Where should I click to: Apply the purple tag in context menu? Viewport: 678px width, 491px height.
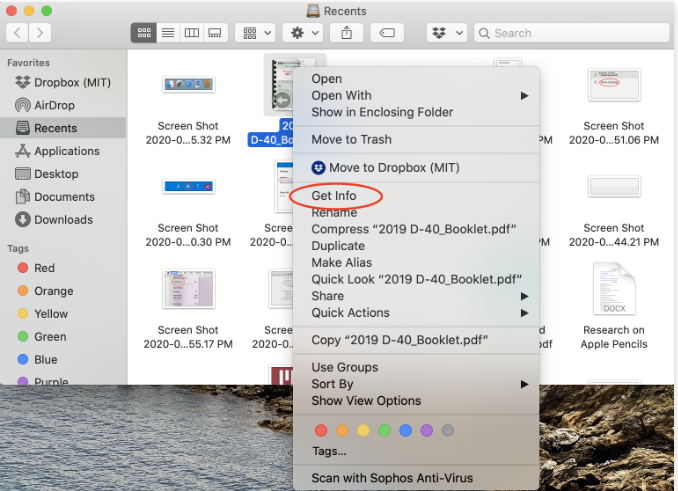coord(427,430)
